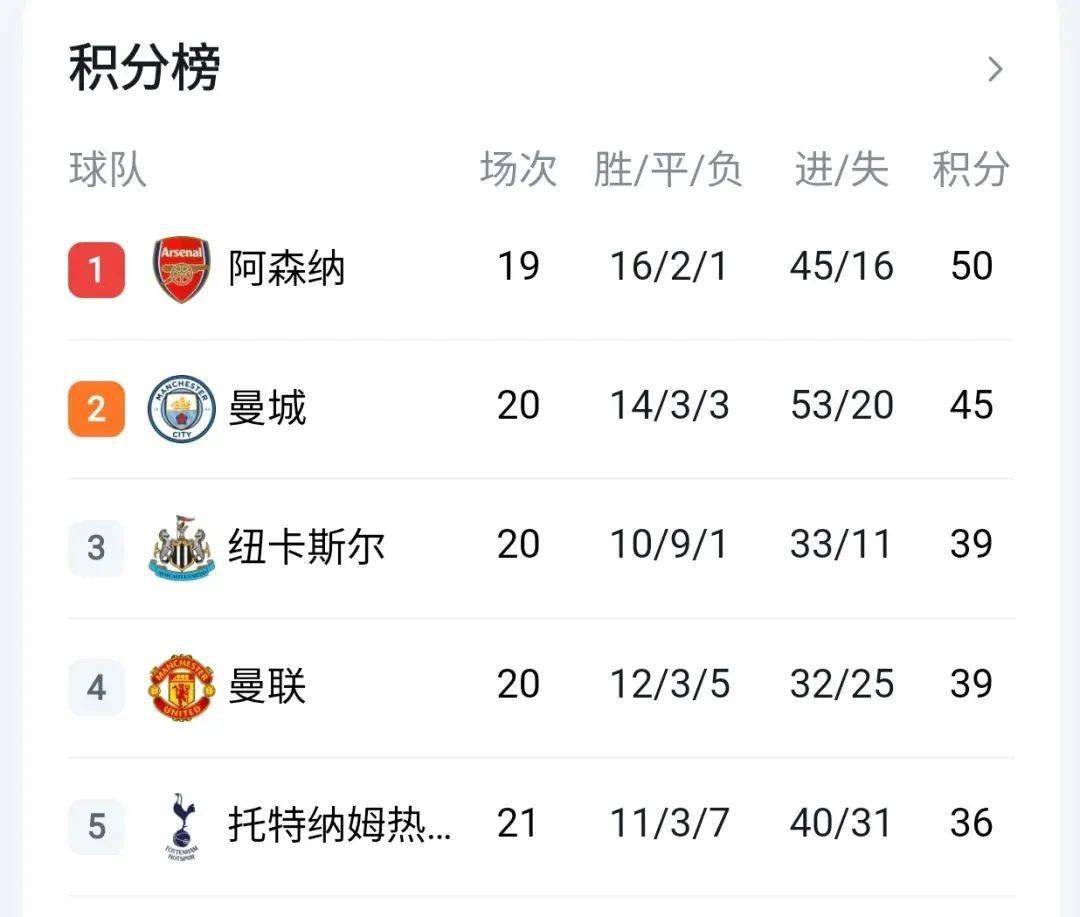Tap the orange rank 2 badge
The image size is (1080, 917).
click(96, 409)
